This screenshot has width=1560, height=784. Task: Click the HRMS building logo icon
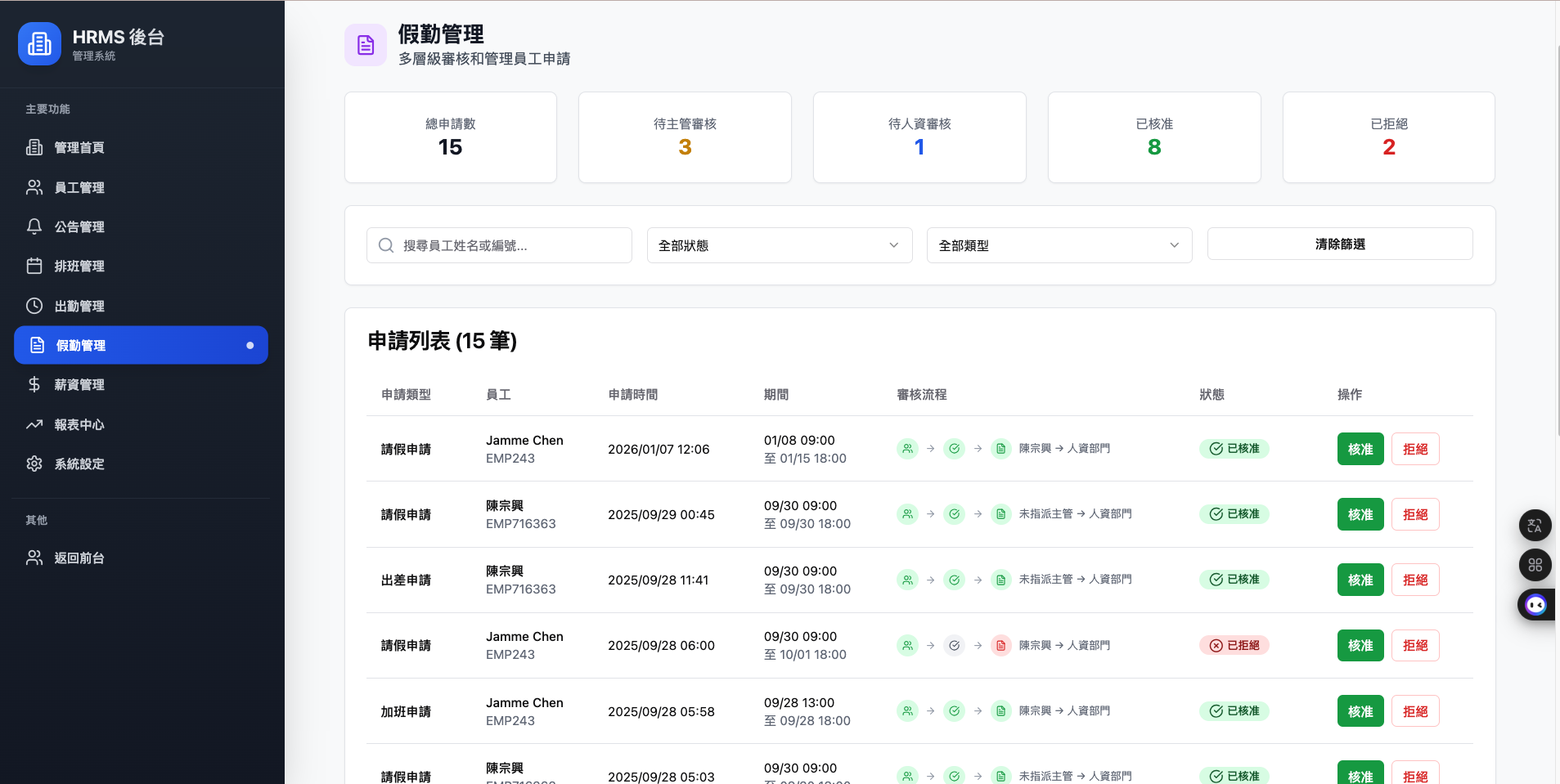(39, 43)
